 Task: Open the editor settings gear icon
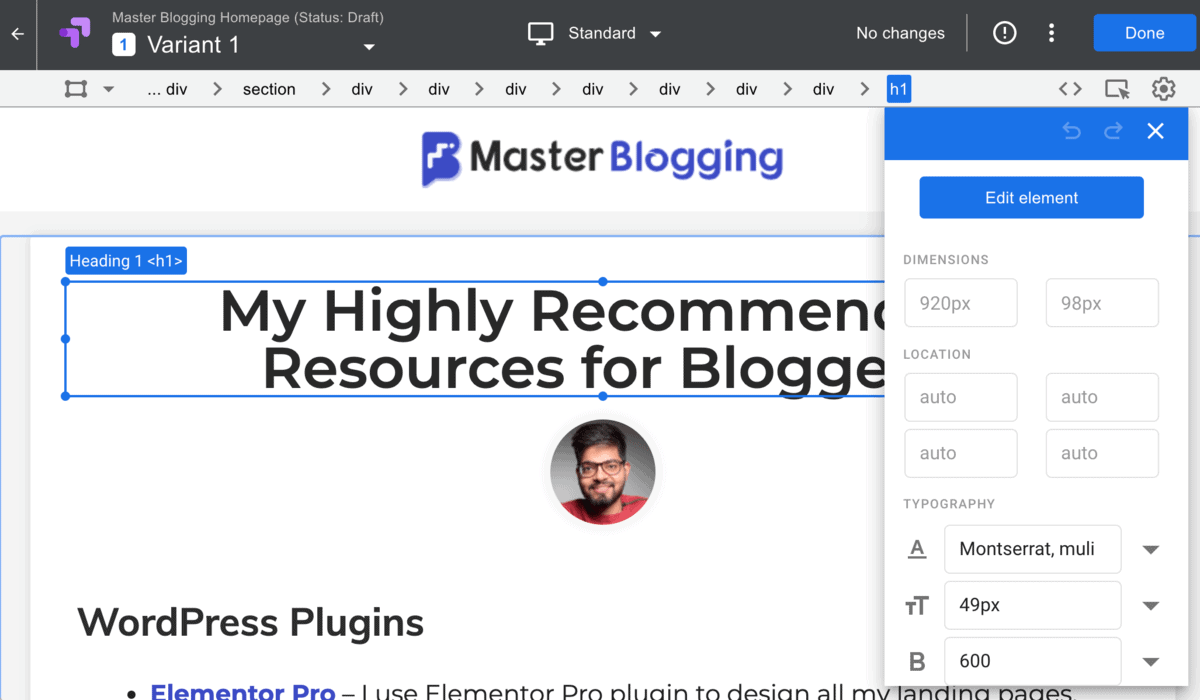pyautogui.click(x=1163, y=89)
